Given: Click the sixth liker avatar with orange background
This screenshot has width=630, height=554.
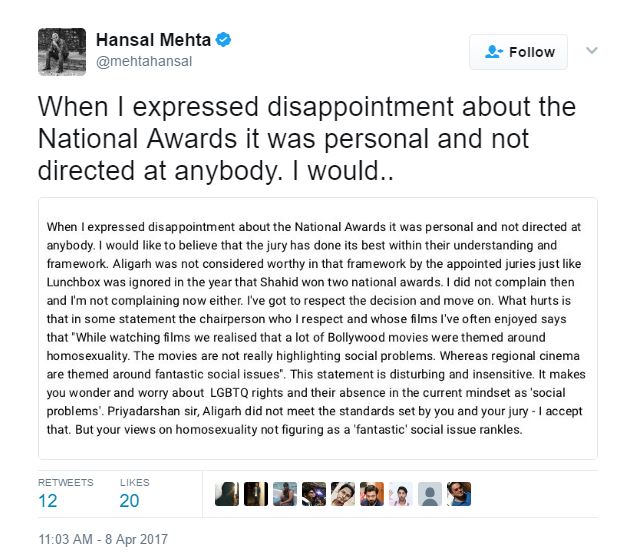Looking at the screenshot, I should click(x=372, y=493).
